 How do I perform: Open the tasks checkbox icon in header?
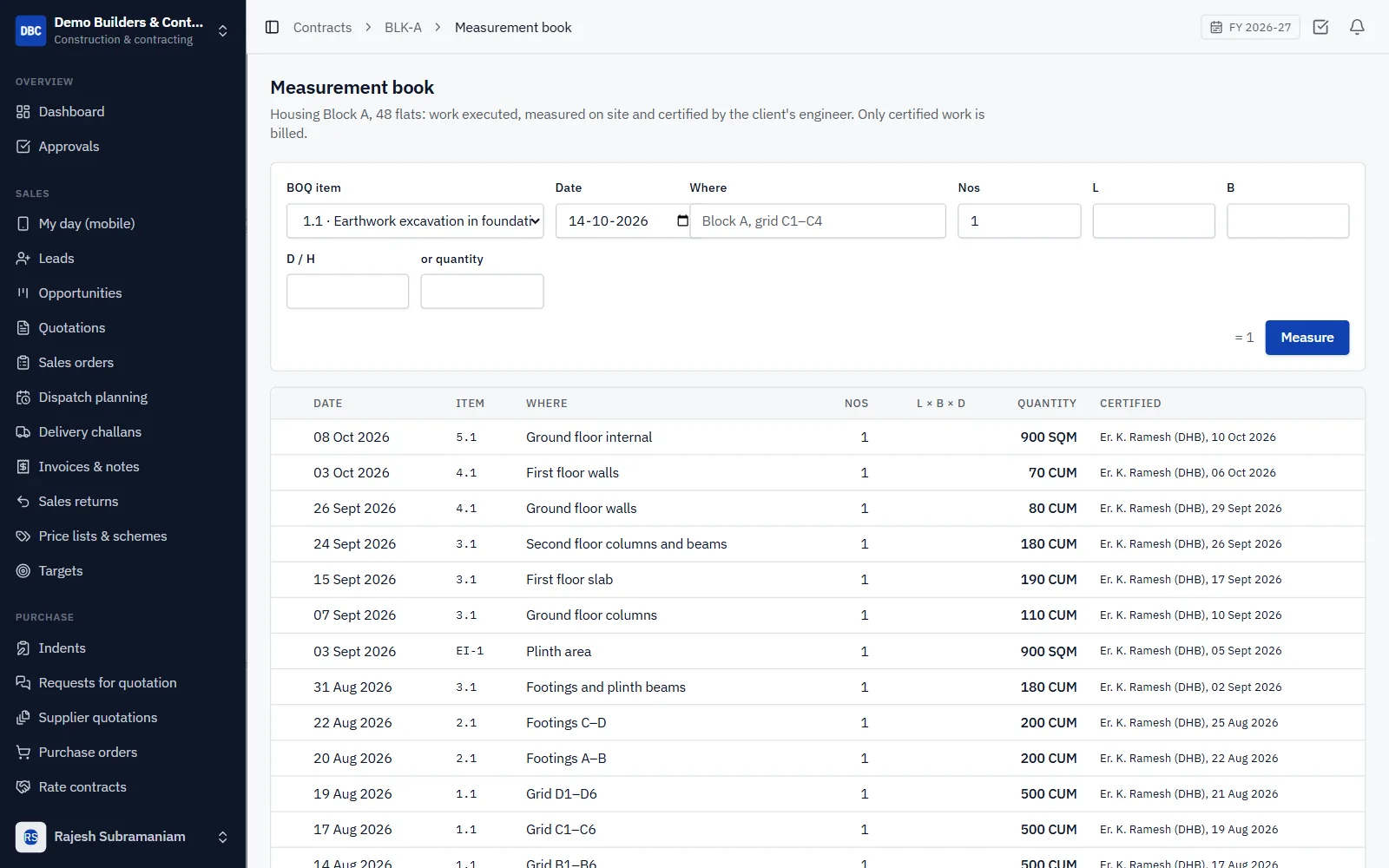(1320, 27)
